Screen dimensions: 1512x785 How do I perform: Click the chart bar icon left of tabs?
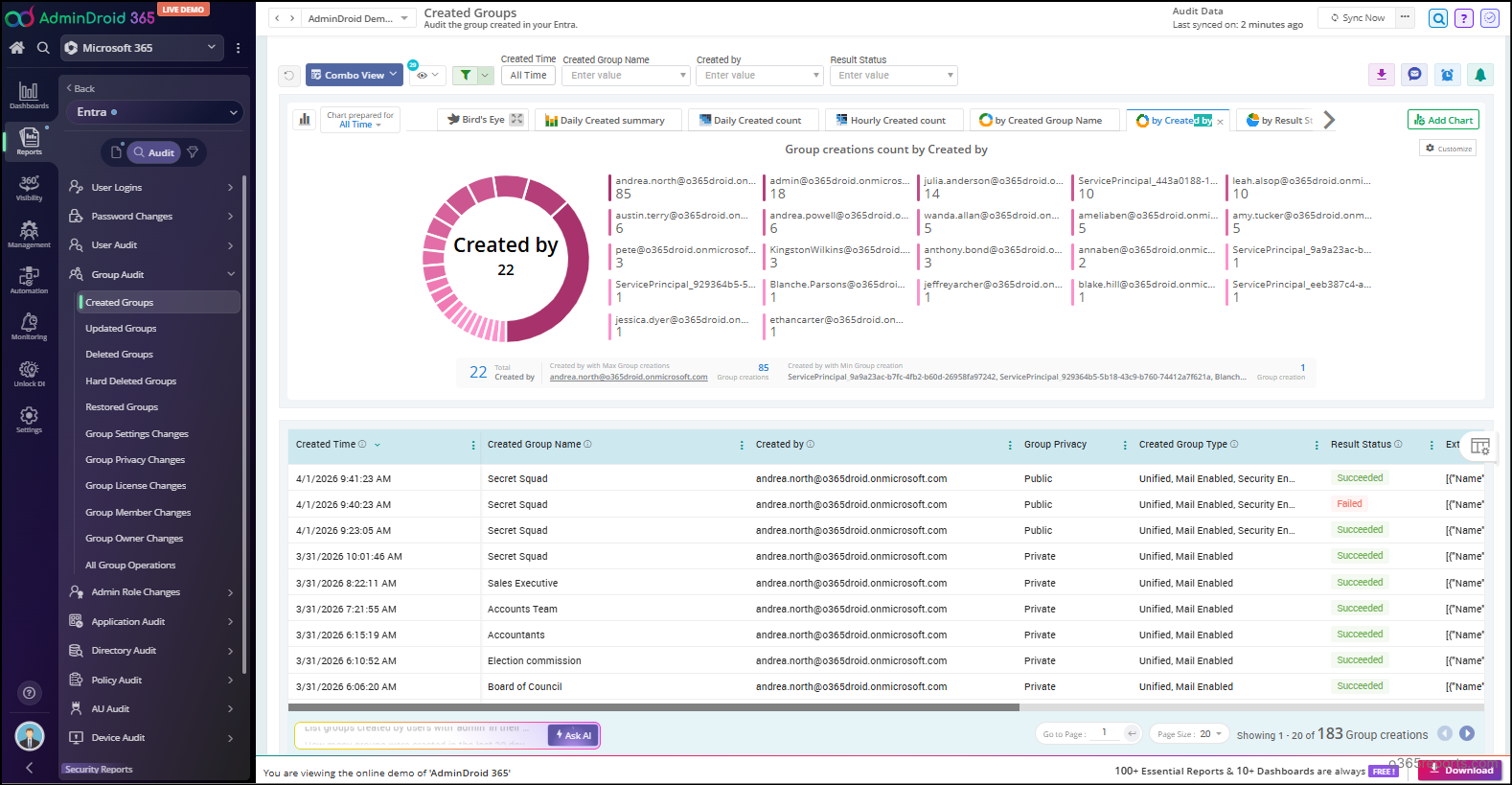coord(305,119)
